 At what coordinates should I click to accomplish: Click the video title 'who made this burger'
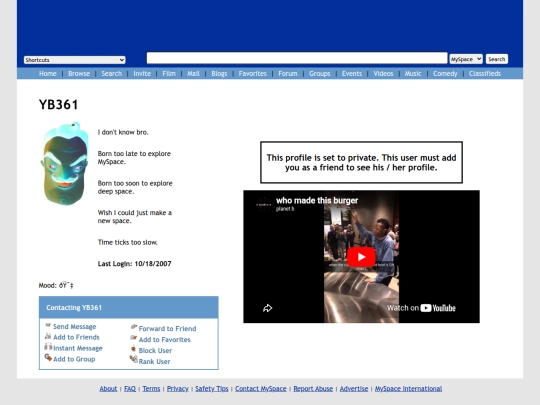click(317, 200)
